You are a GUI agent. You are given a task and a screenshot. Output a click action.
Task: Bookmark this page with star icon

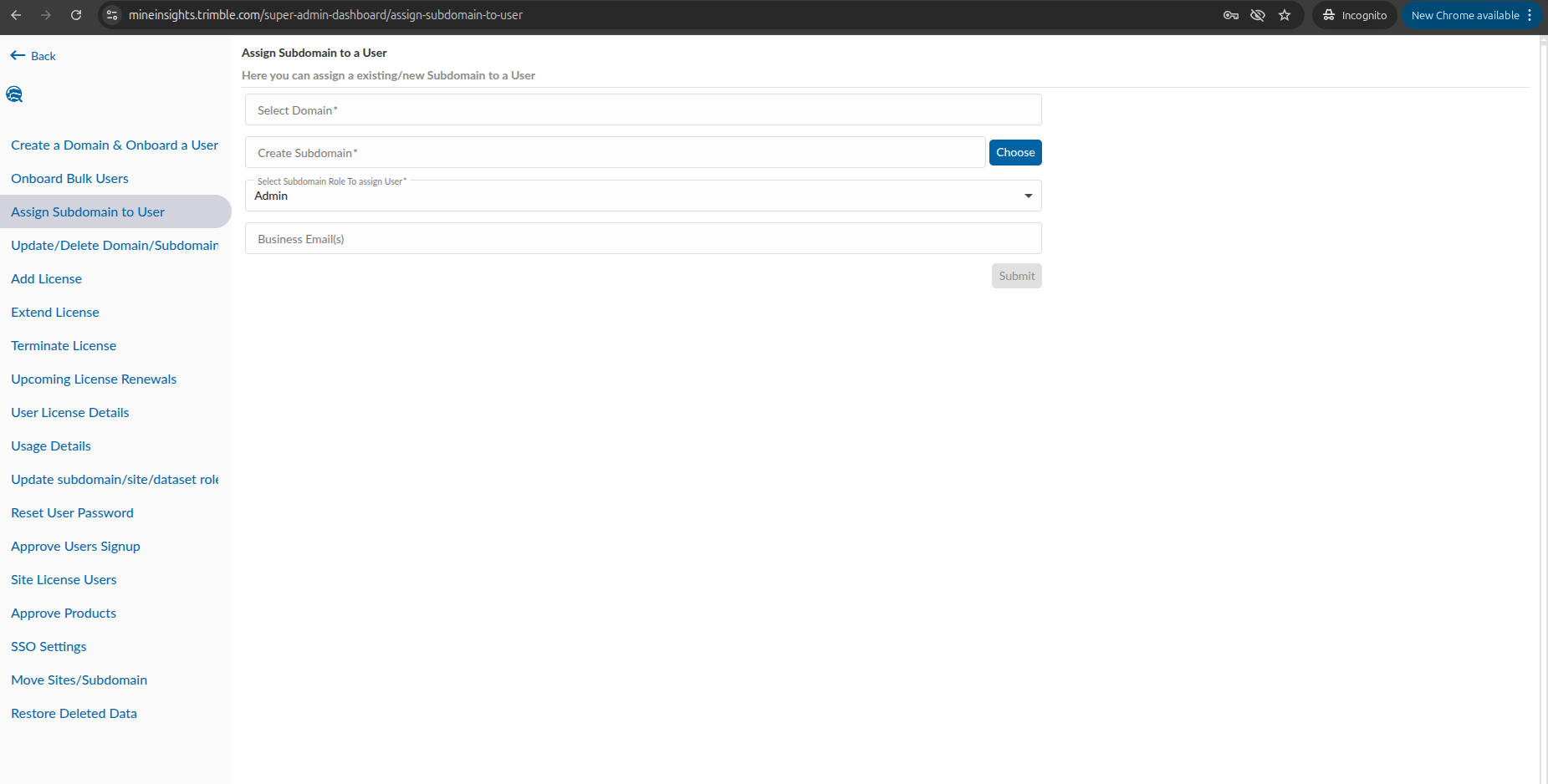(x=1285, y=15)
